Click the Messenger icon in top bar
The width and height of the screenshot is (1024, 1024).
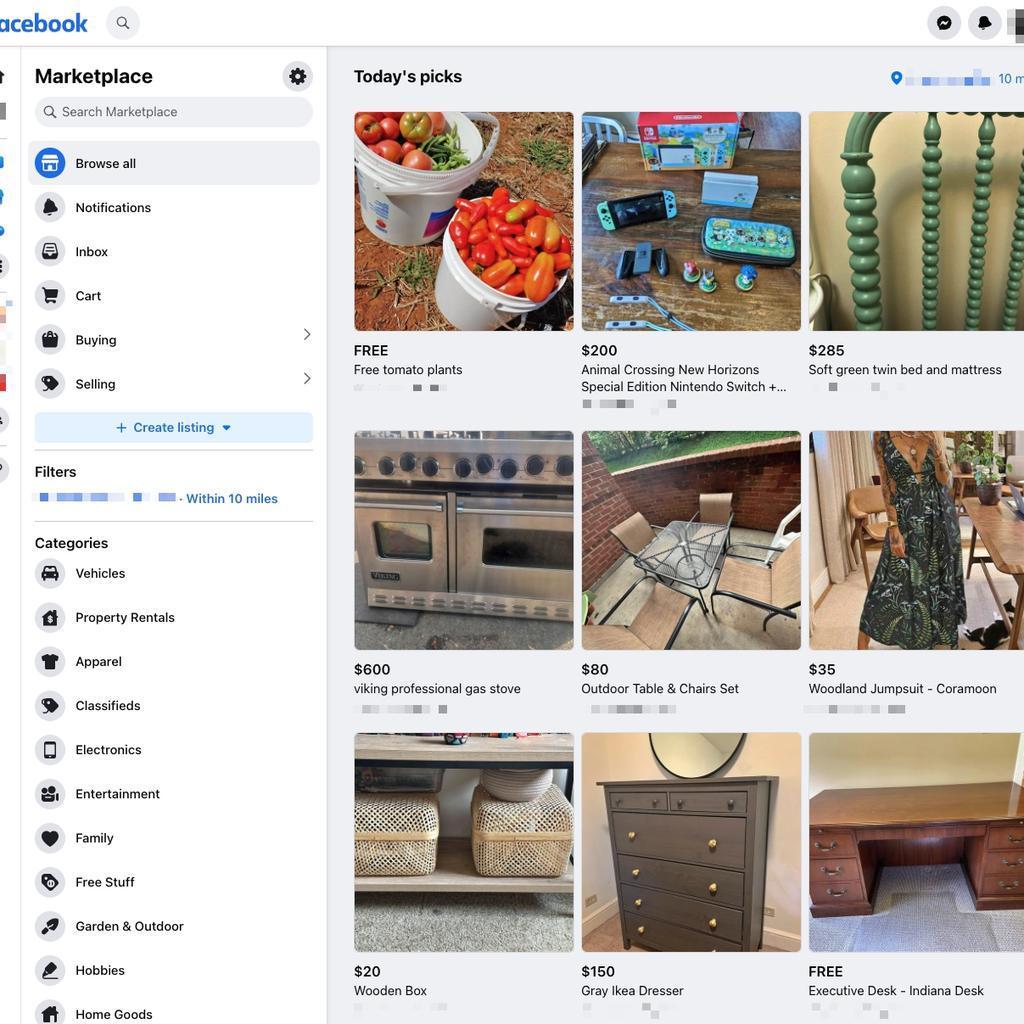944,23
